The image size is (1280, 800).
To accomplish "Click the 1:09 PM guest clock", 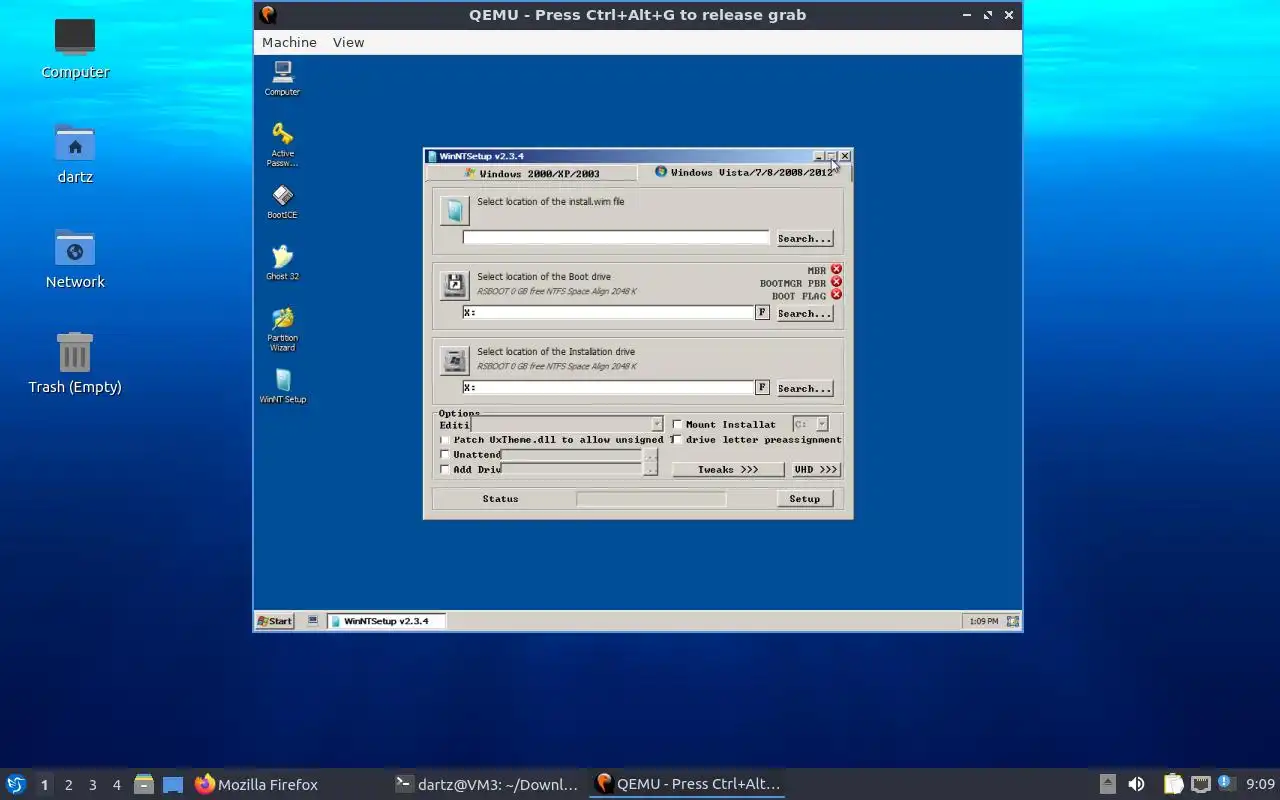I will click(x=984, y=621).
